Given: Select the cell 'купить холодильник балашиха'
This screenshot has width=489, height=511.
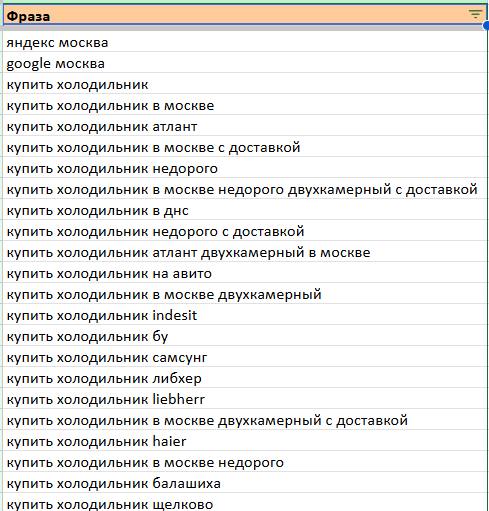Looking at the screenshot, I should pyautogui.click(x=245, y=482).
